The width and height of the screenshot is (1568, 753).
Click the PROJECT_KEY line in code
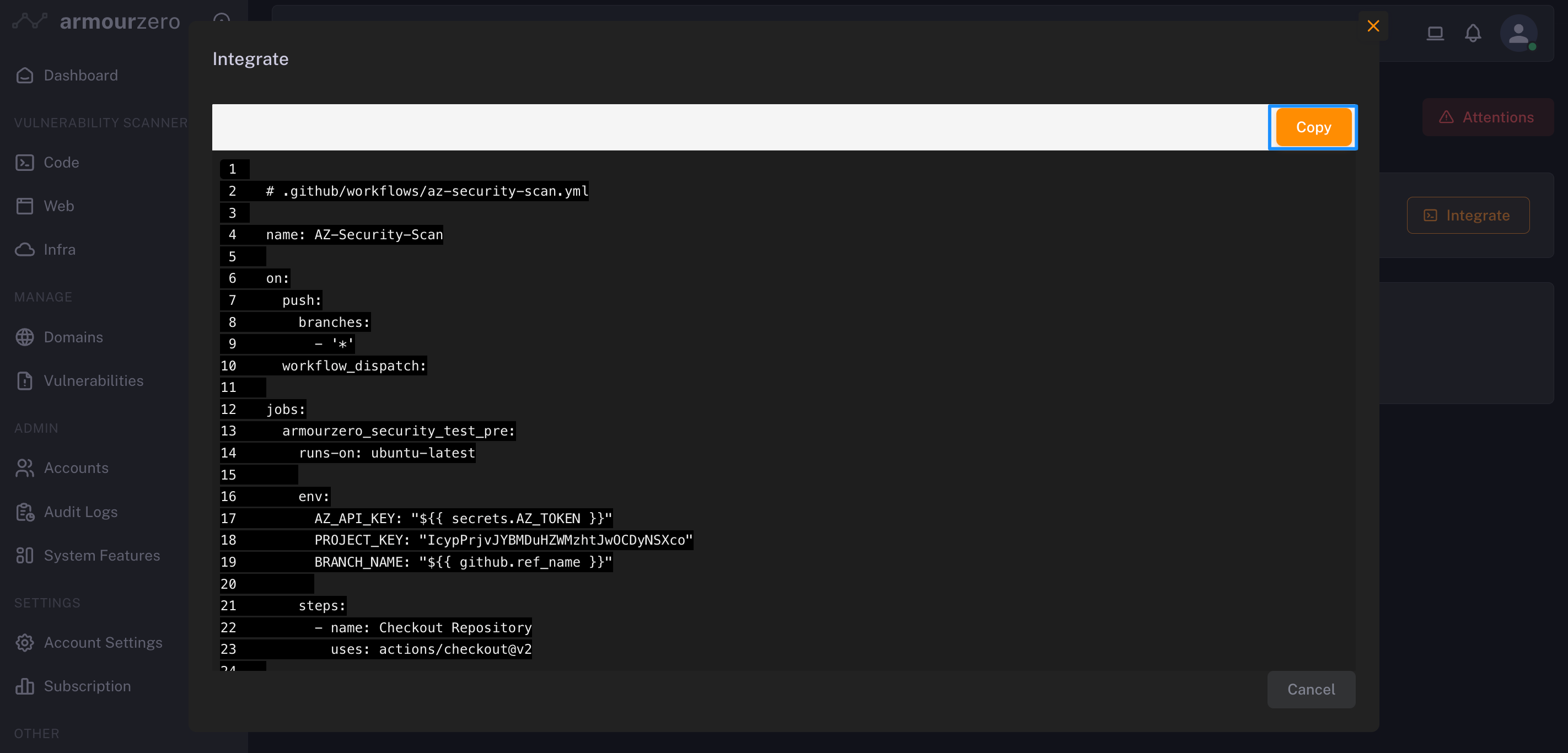point(503,540)
